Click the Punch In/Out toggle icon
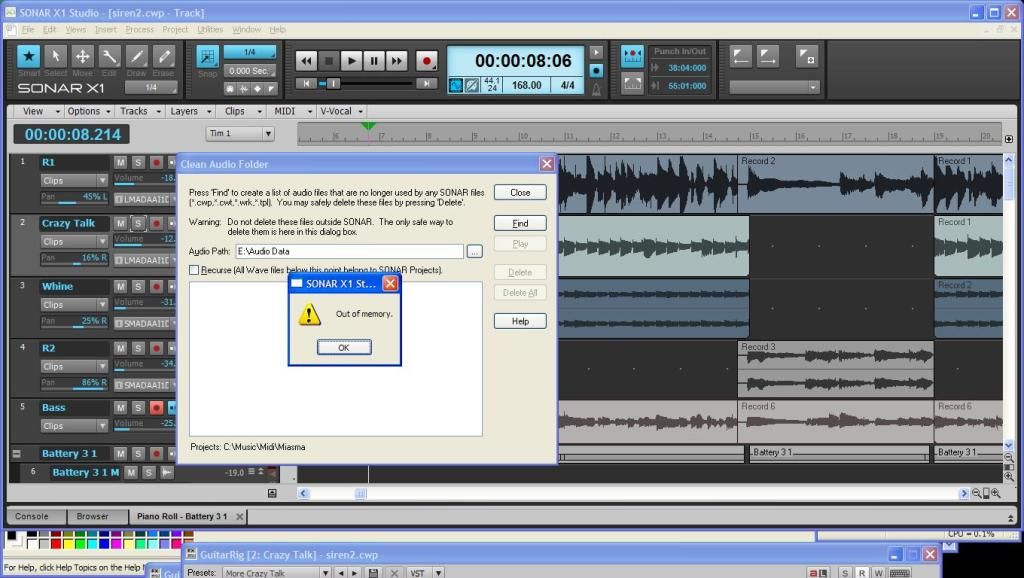 (x=632, y=57)
